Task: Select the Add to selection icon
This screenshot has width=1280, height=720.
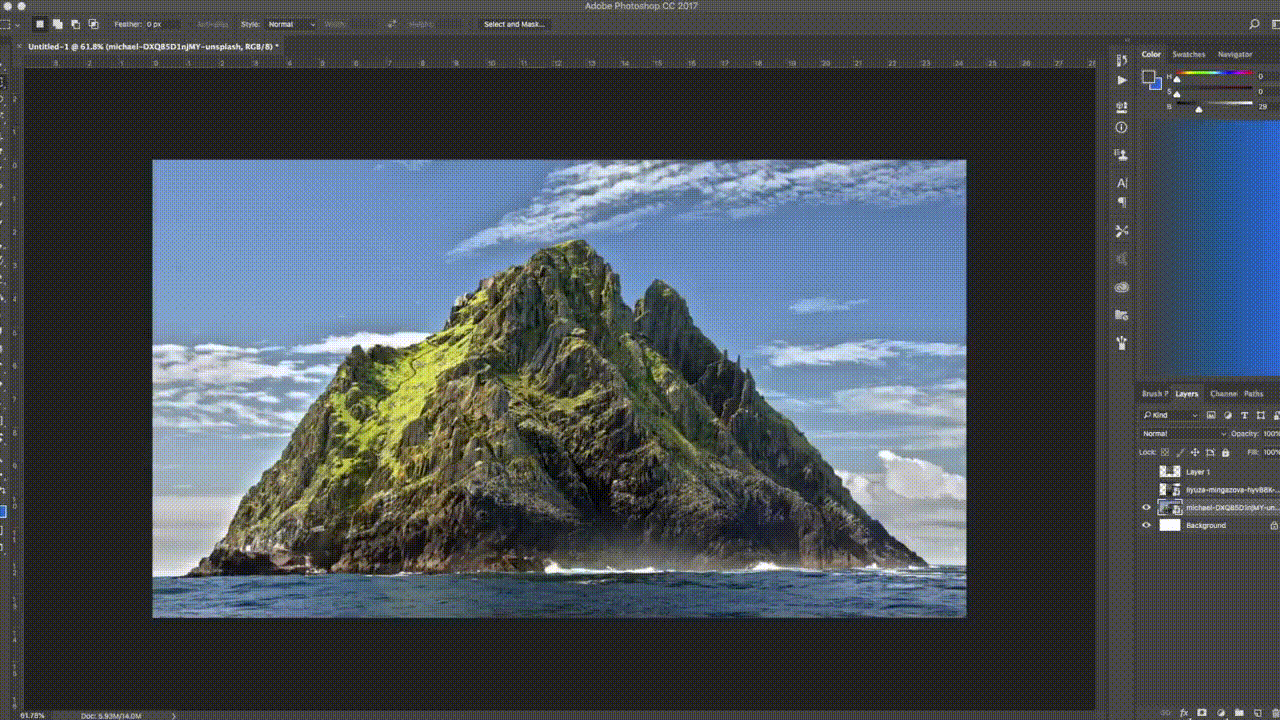Action: (x=58, y=24)
